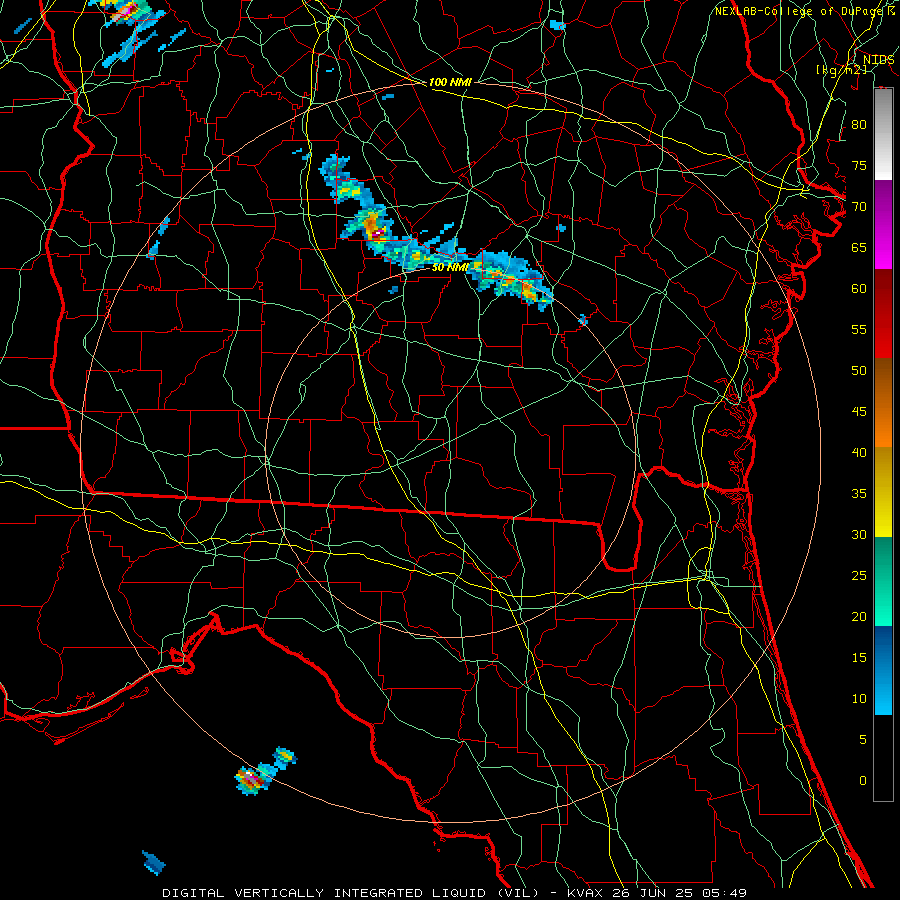The width and height of the screenshot is (900, 900).
Task: Click the blue segment of the color bar
Action: click(x=883, y=670)
